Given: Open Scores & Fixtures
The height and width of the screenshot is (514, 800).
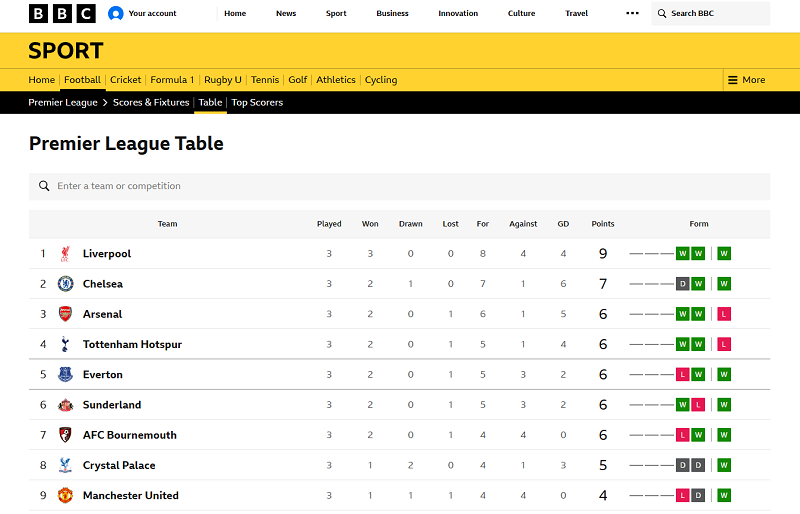Looking at the screenshot, I should click(x=151, y=103).
